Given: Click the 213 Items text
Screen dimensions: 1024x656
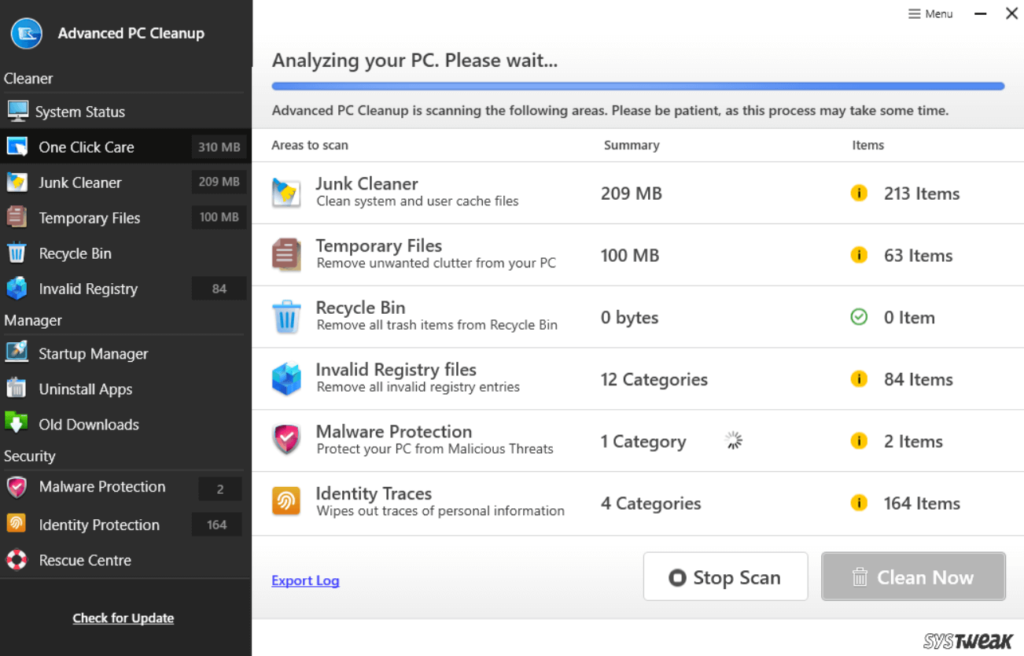Looking at the screenshot, I should [921, 193].
